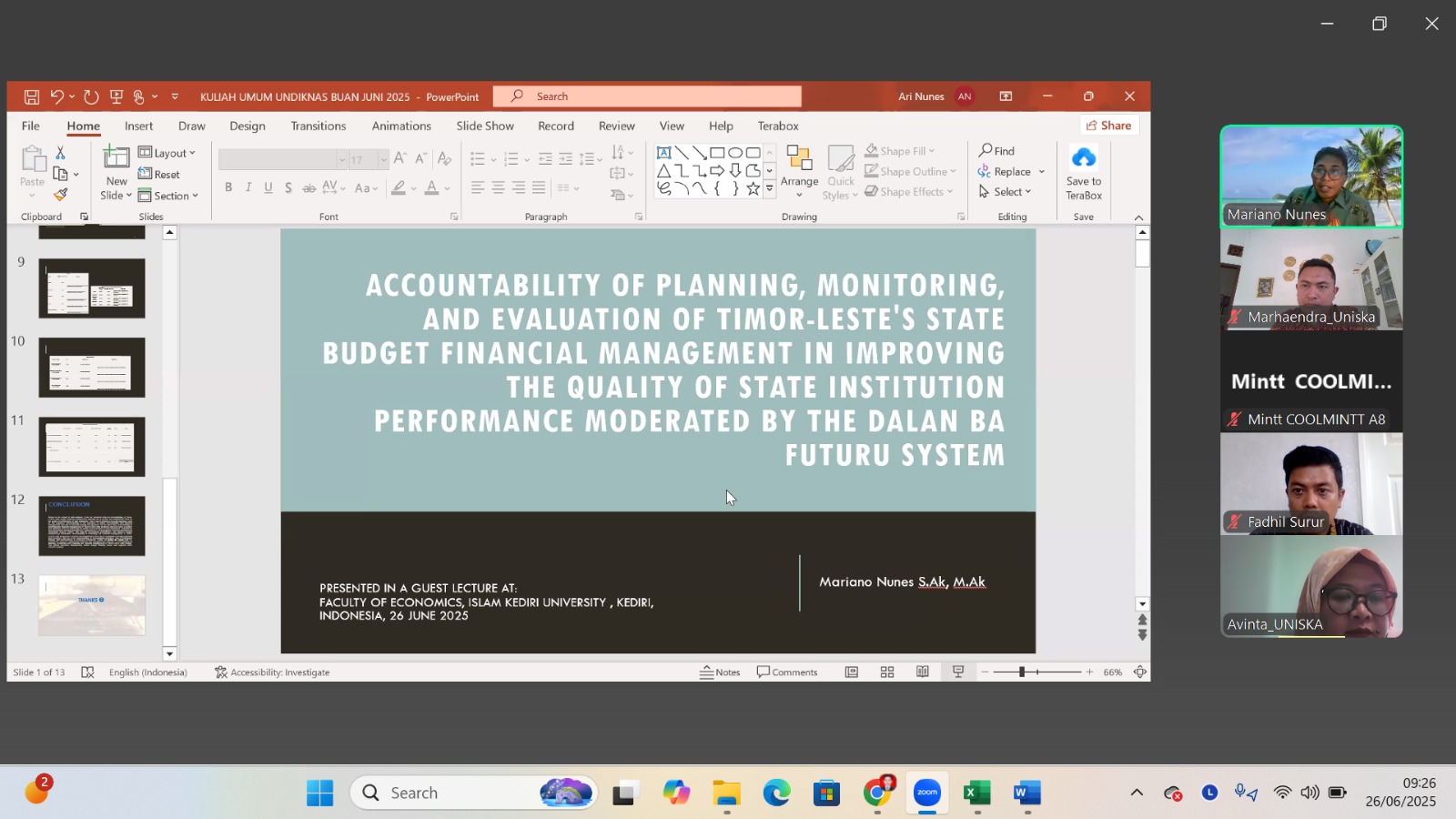Click the Save icon in title bar
Viewport: 1456px width, 819px height.
[31, 96]
